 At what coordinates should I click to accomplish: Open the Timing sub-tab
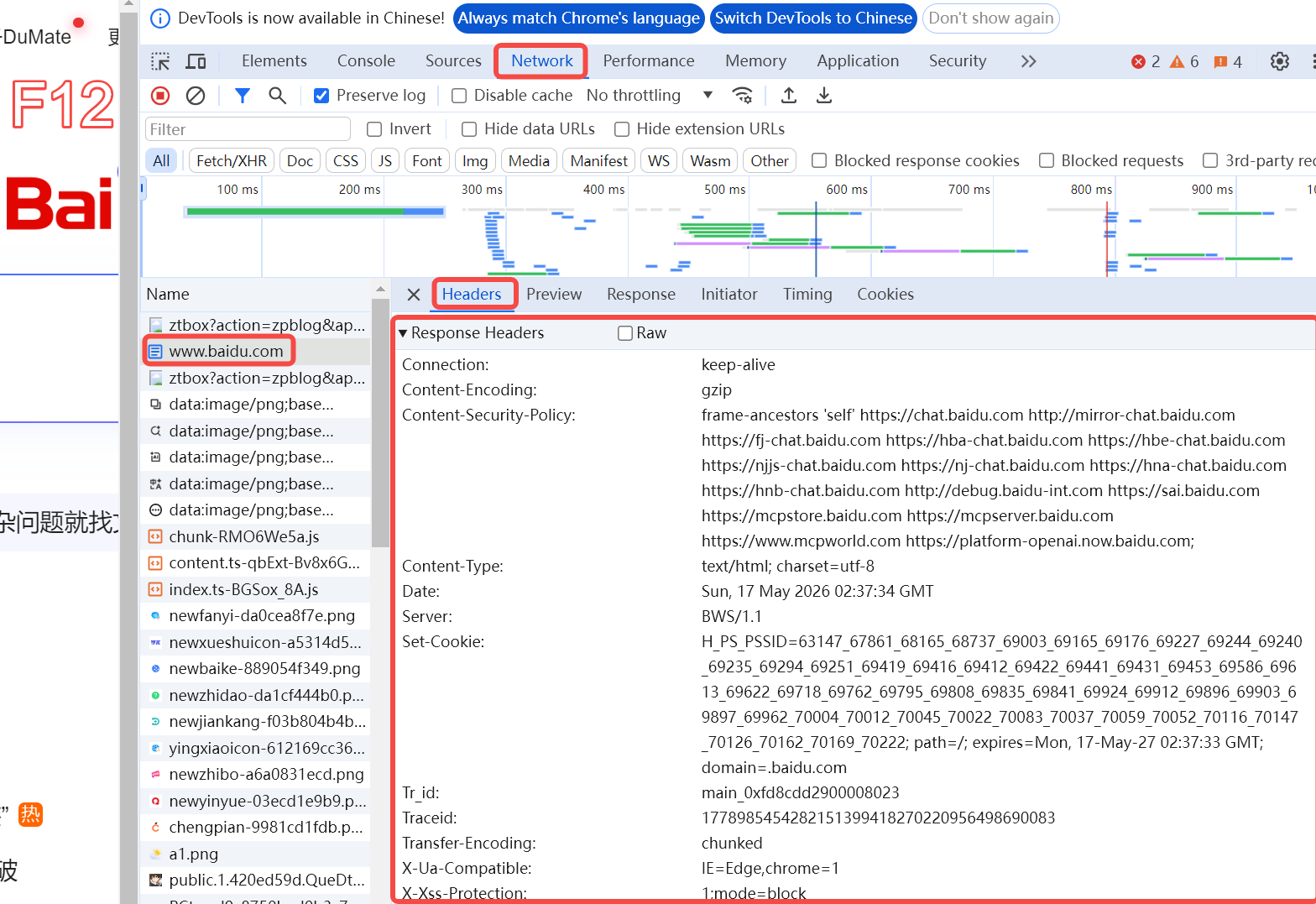807,295
